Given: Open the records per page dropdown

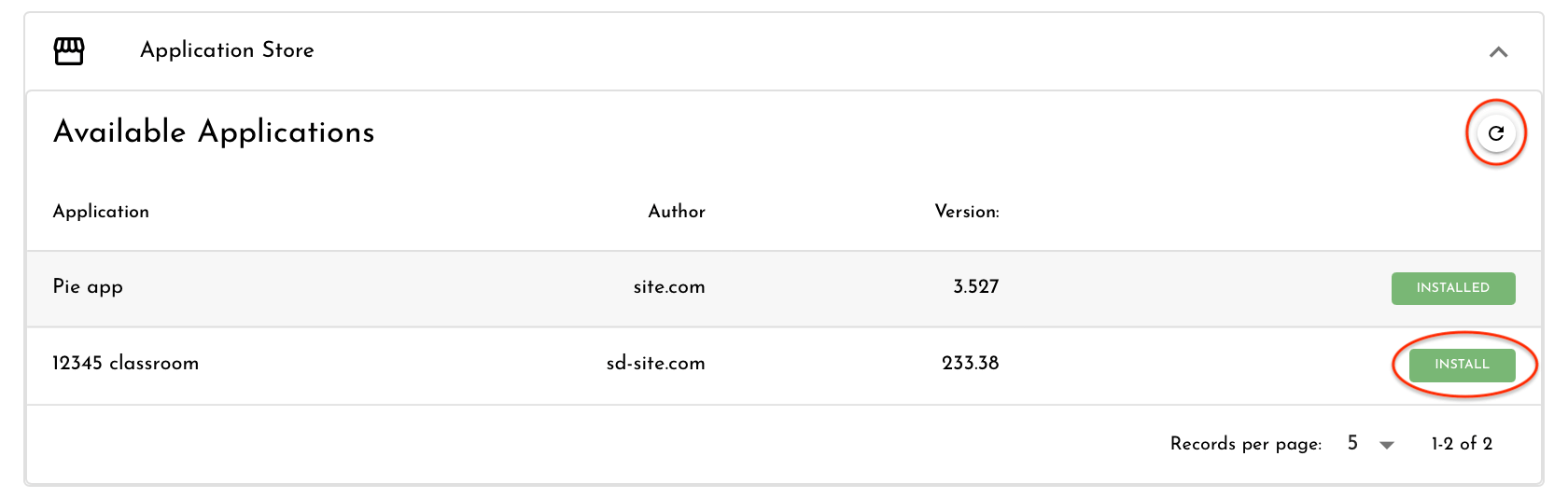Looking at the screenshot, I should (x=1387, y=445).
